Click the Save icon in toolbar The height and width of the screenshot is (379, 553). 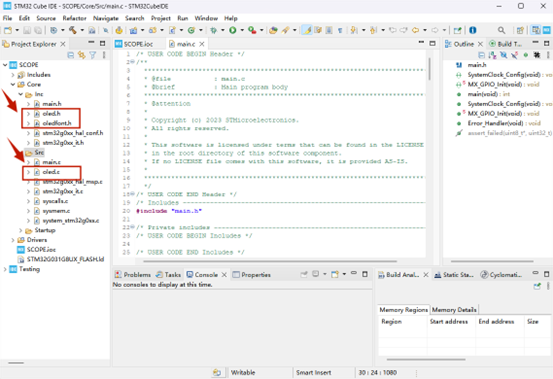pyautogui.click(x=27, y=30)
